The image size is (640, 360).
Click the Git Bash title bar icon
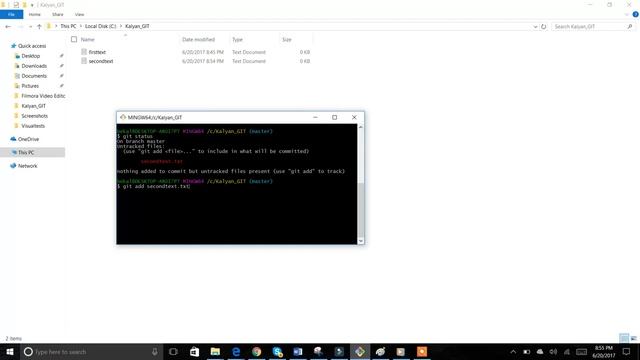pos(122,117)
